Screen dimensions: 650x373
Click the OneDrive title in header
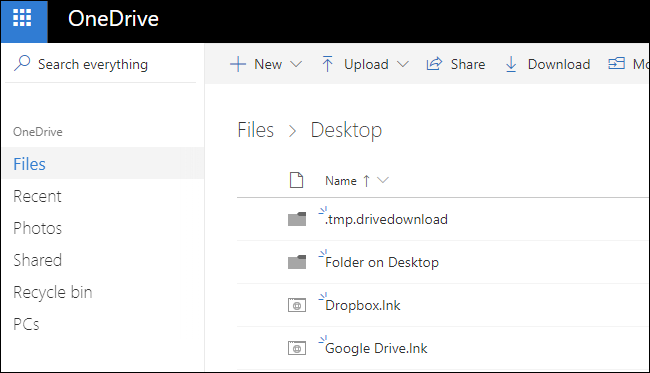(113, 19)
